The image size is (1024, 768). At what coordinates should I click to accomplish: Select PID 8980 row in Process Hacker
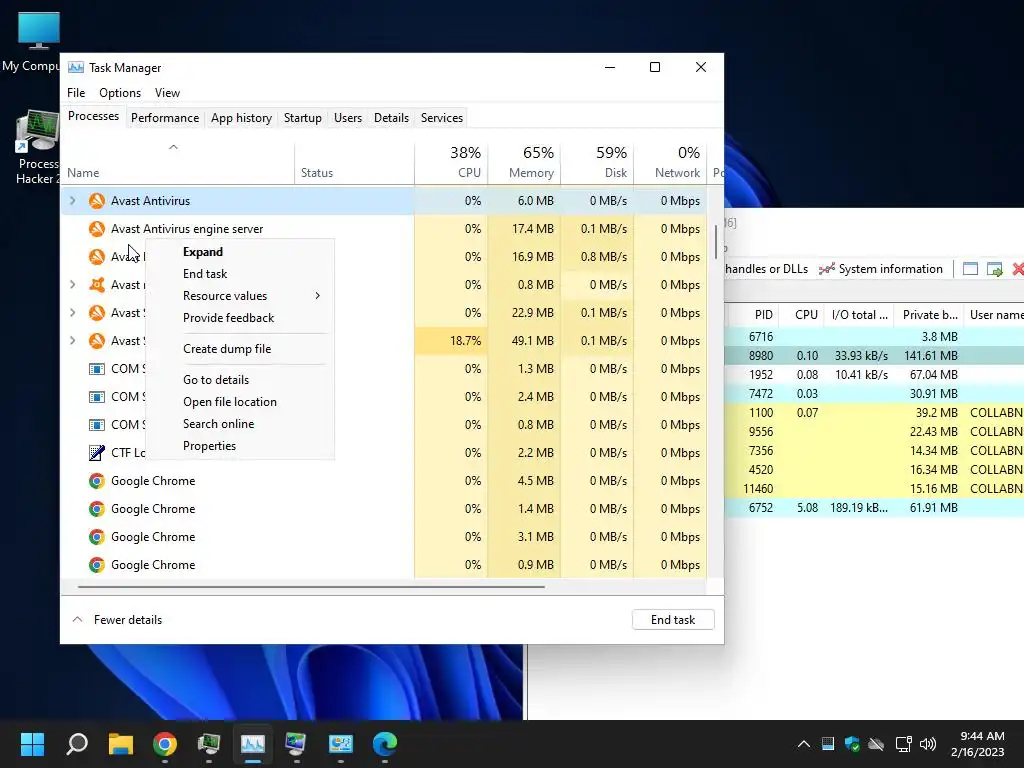(x=875, y=356)
